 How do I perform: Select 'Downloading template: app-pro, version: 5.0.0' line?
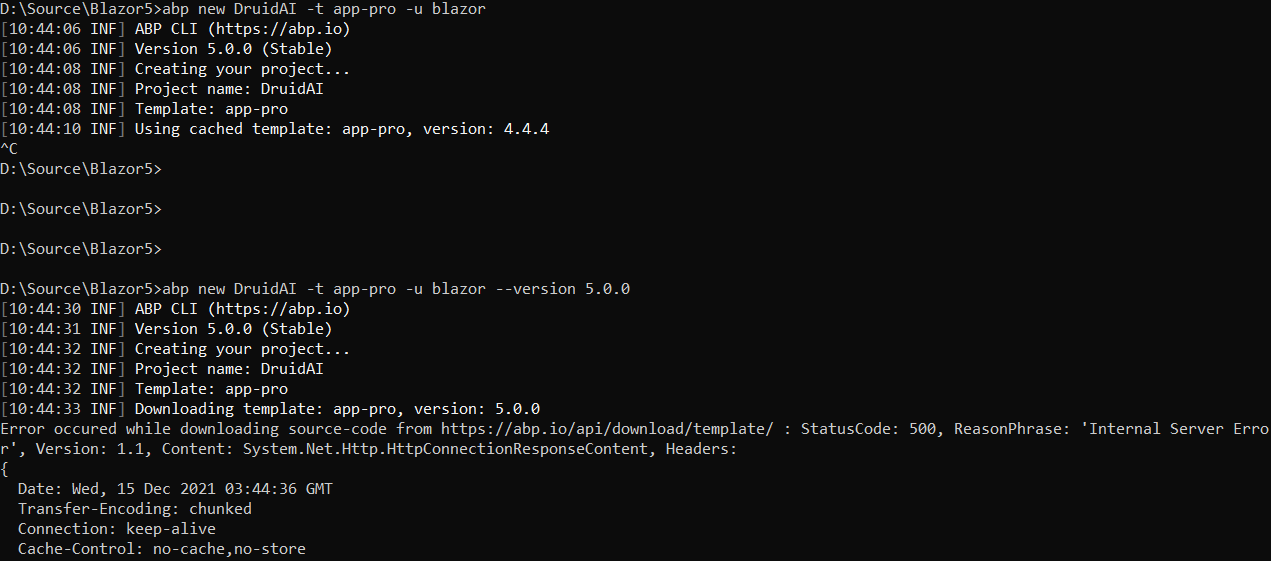pyautogui.click(x=337, y=409)
